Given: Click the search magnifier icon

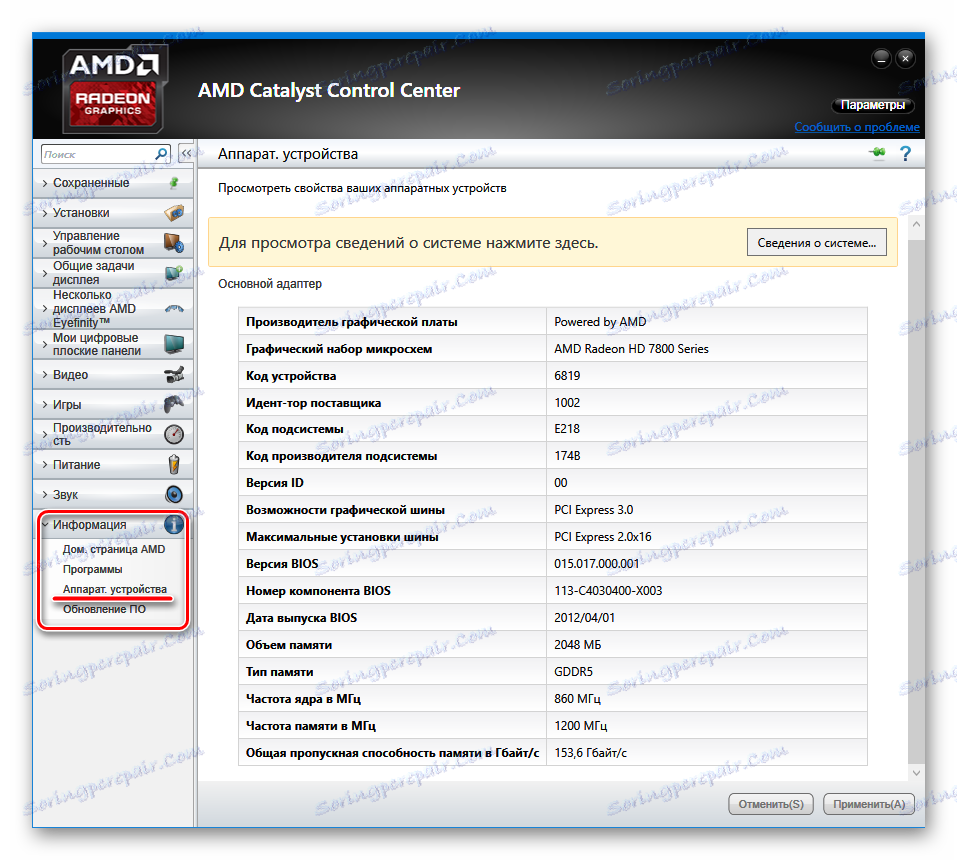Looking at the screenshot, I should click(x=161, y=154).
